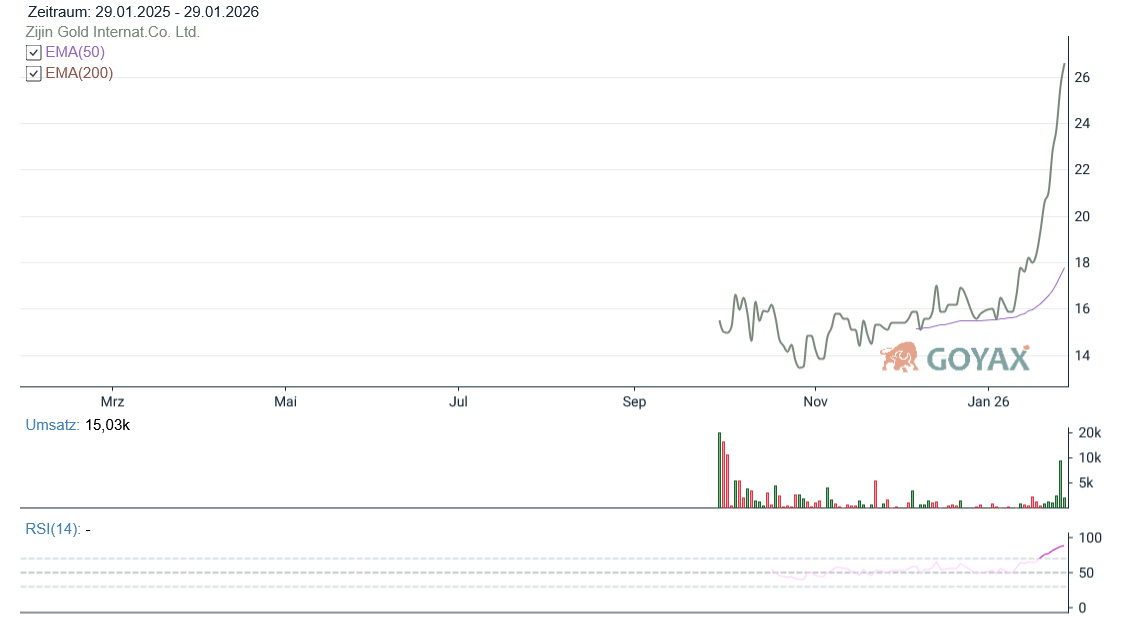1140x617 pixels.
Task: Click the GOYAX watermark text
Action: [978, 359]
